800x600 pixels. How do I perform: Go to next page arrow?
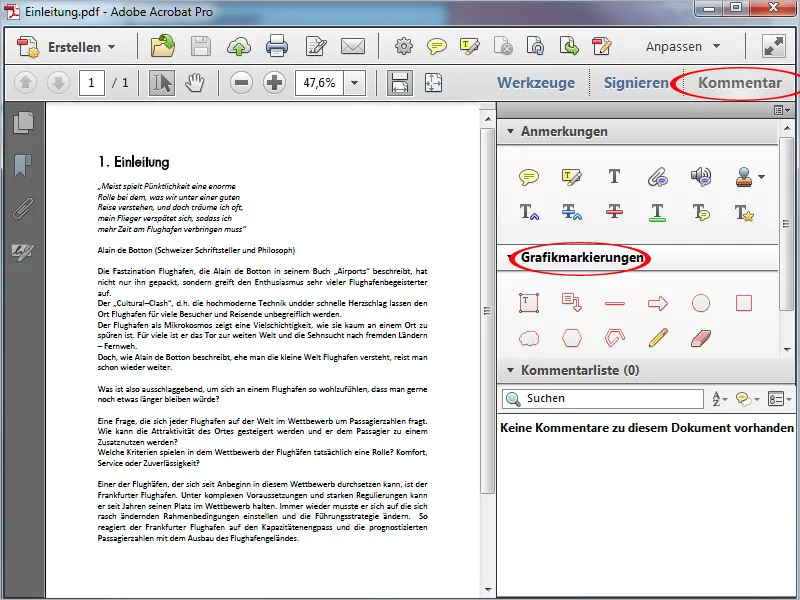(x=58, y=83)
